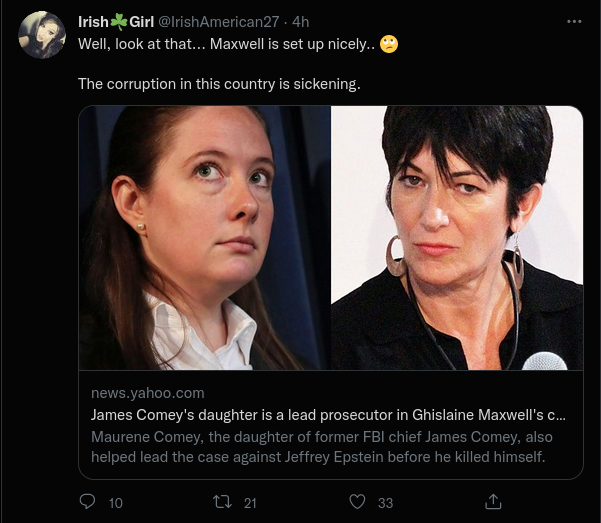Open the 4h timestamp link

coord(301,21)
